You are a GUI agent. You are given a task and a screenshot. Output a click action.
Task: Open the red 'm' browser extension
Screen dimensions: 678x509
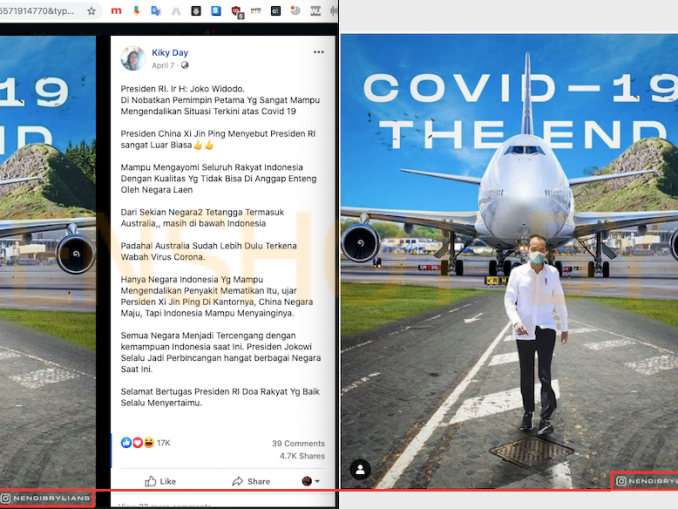pos(116,11)
